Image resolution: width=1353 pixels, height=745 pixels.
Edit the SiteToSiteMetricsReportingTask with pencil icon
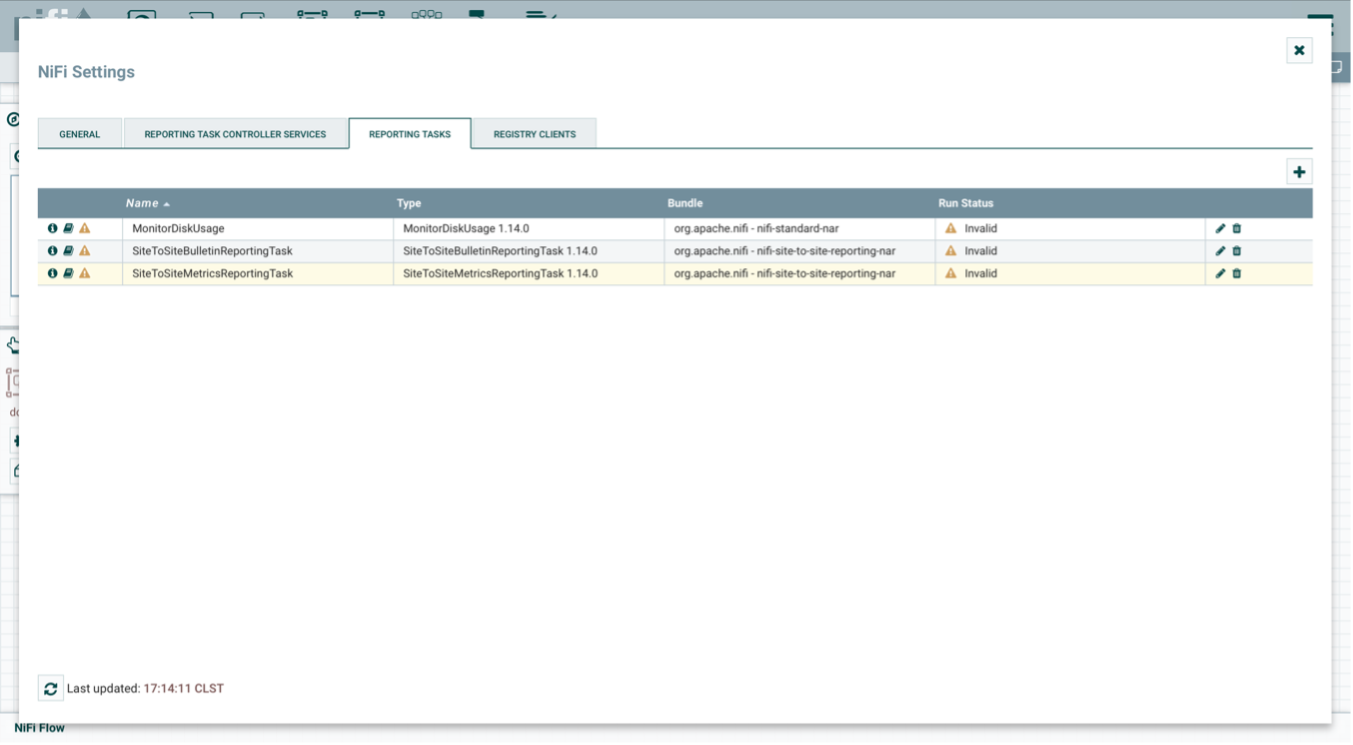click(1220, 273)
